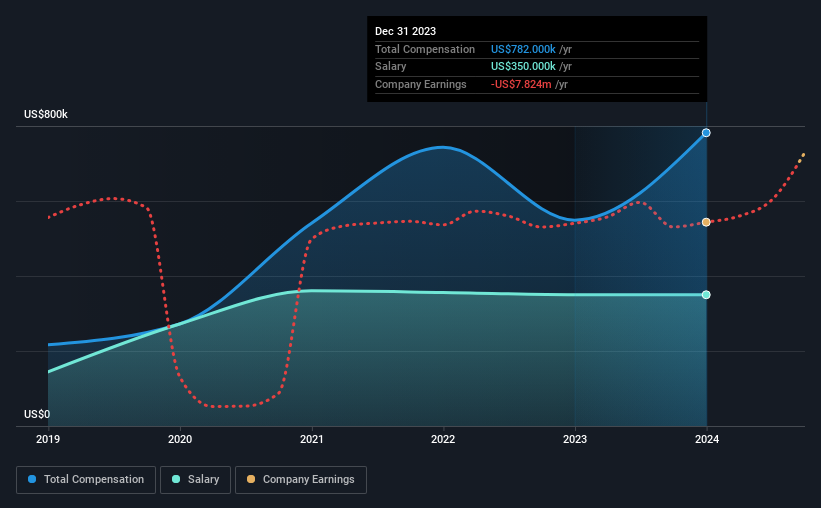The width and height of the screenshot is (821, 508).
Task: Click the teal dot icon in Salary legend
Action: coord(176,479)
